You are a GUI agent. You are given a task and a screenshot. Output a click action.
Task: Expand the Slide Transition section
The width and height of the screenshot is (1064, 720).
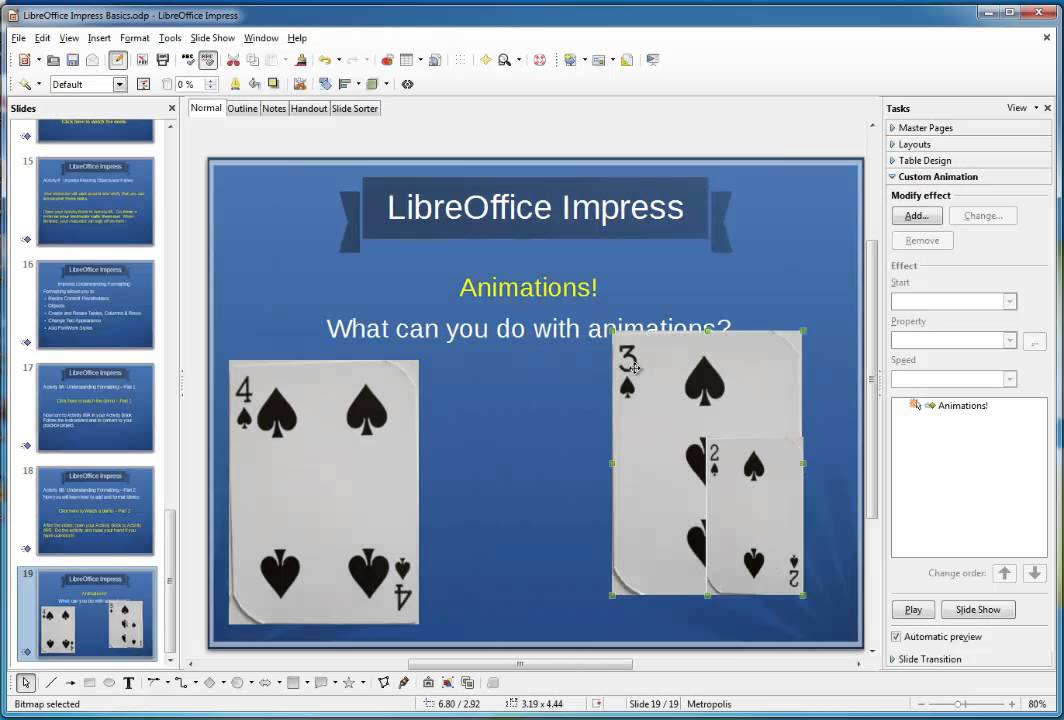(968, 659)
